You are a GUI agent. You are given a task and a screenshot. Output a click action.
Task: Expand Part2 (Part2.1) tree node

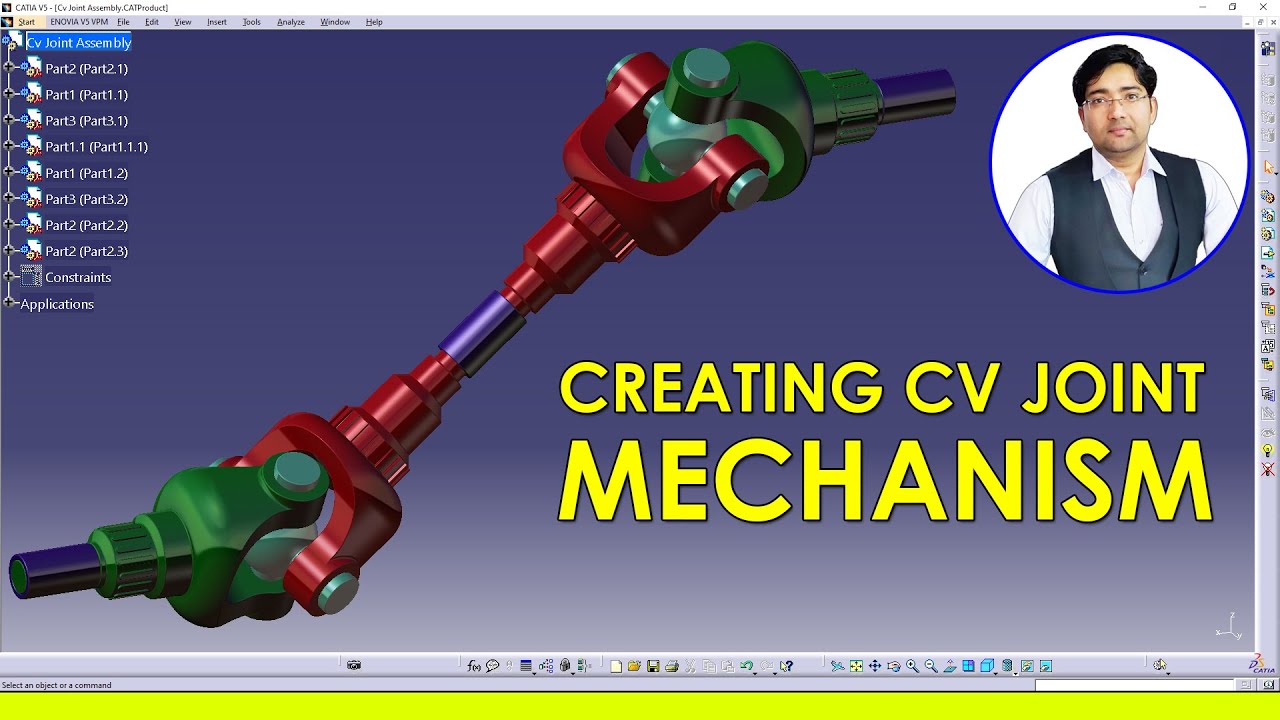tap(9, 68)
